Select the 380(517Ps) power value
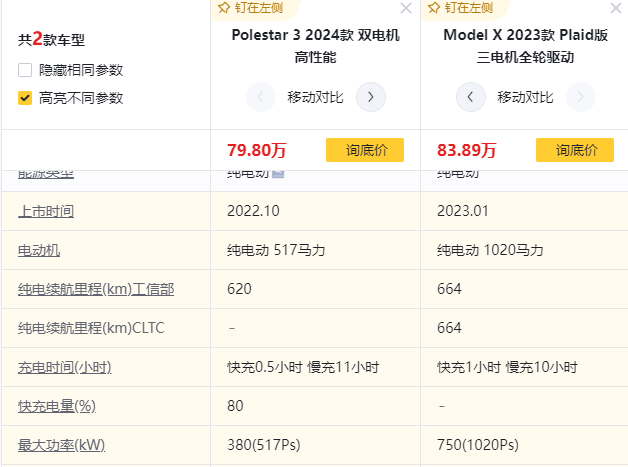Viewport: 628px width, 467px height. pyautogui.click(x=264, y=445)
